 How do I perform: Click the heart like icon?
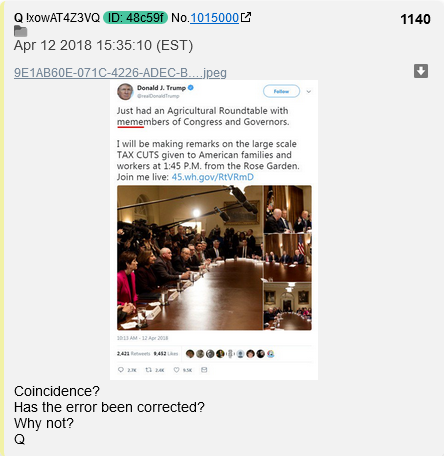[x=176, y=370]
